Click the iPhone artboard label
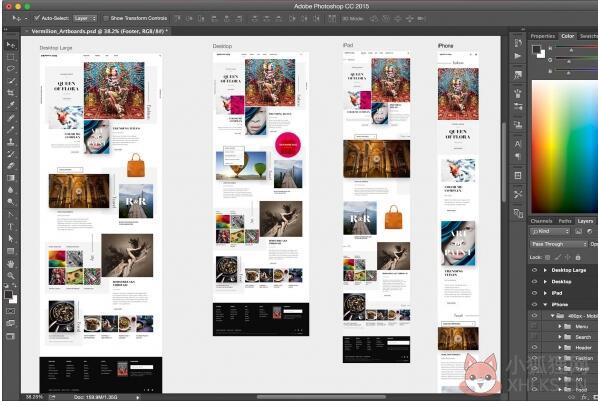The height and width of the screenshot is (401, 598). point(445,45)
